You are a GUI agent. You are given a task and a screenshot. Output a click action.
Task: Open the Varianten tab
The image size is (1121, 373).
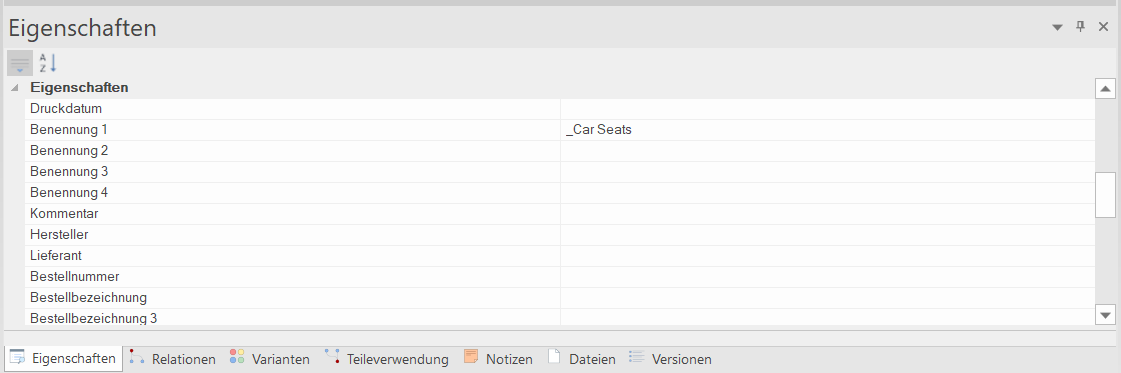[270, 359]
